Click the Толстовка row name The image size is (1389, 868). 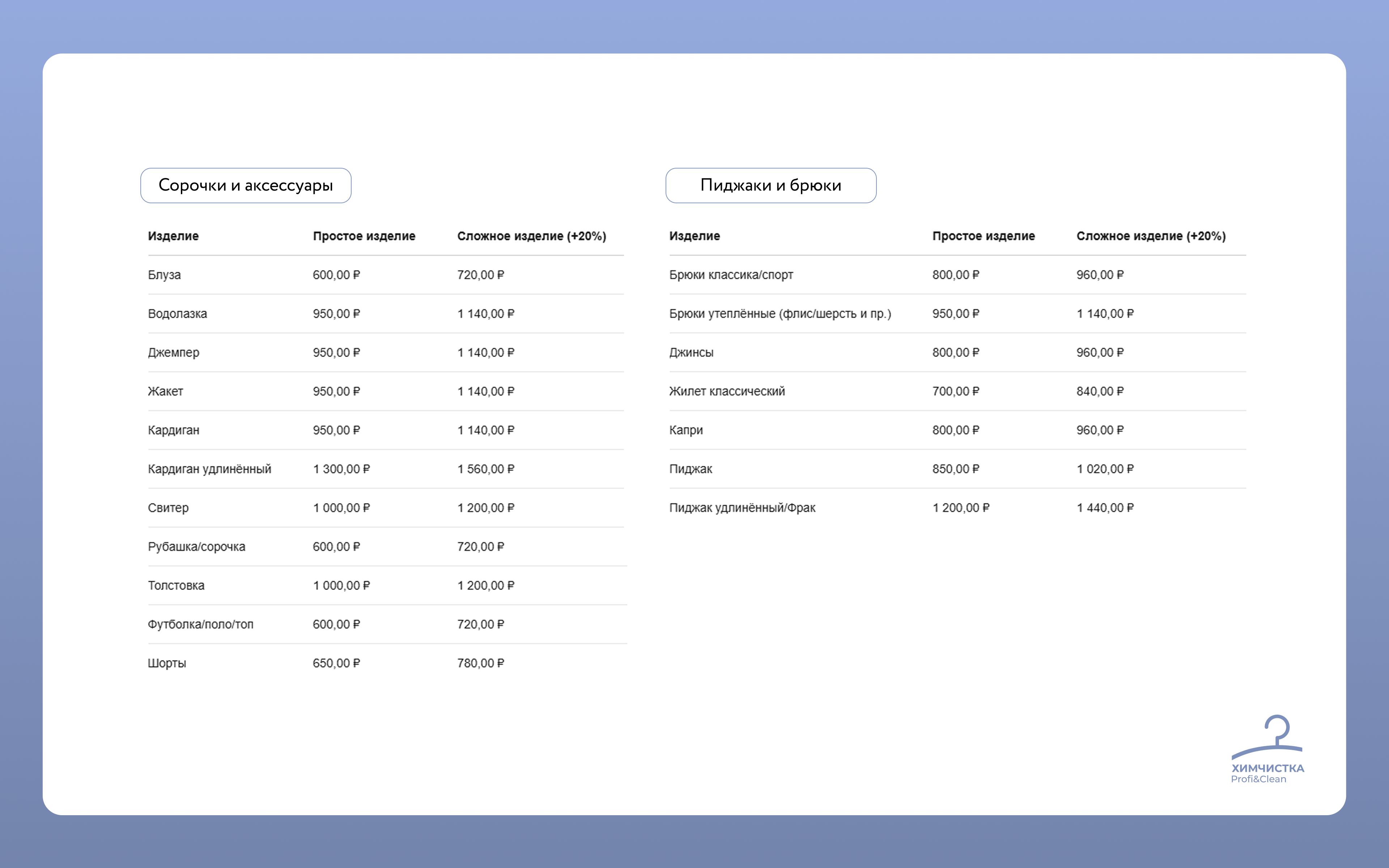pyautogui.click(x=176, y=586)
